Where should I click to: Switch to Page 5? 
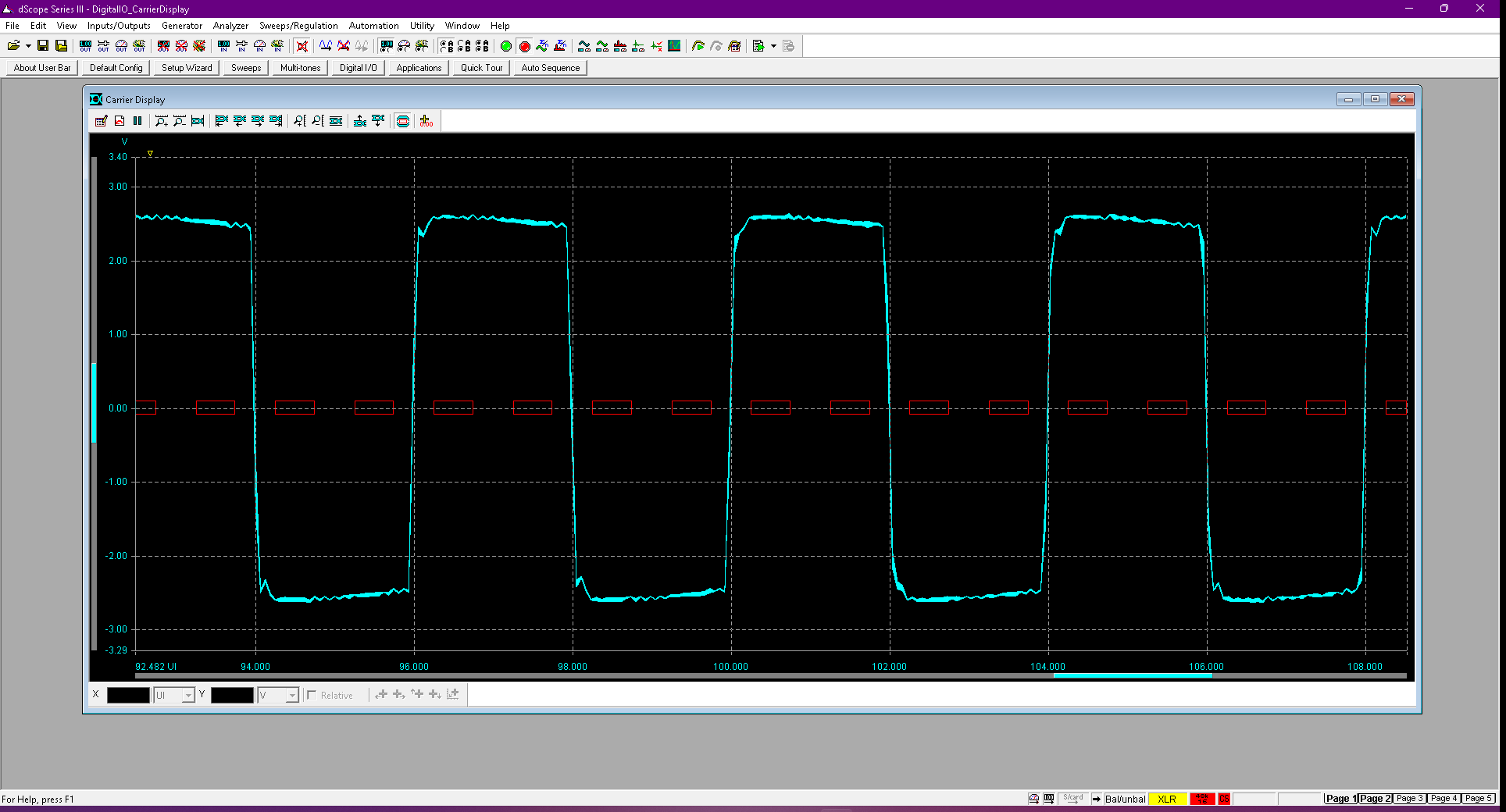(1479, 799)
